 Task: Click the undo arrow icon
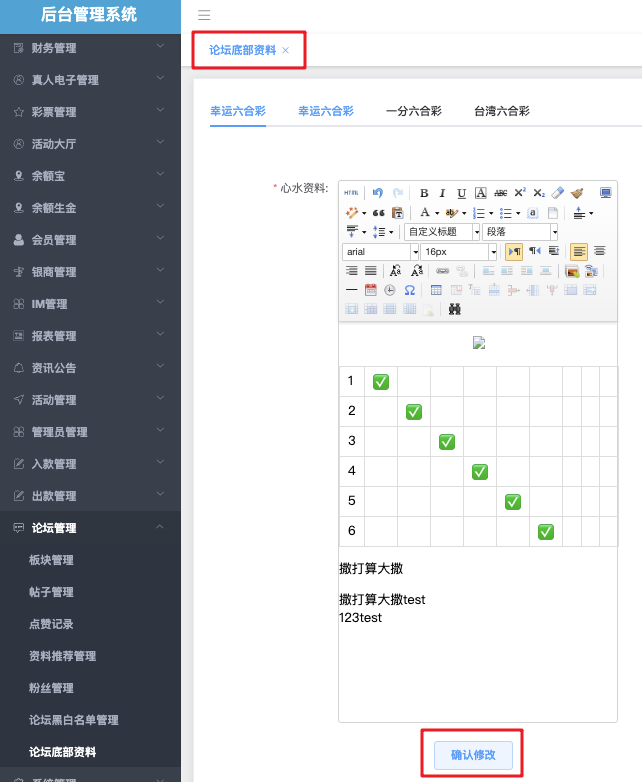point(377,193)
